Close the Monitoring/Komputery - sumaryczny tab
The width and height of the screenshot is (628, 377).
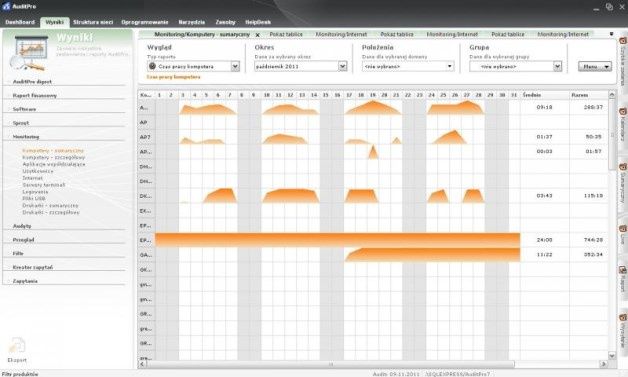point(258,35)
